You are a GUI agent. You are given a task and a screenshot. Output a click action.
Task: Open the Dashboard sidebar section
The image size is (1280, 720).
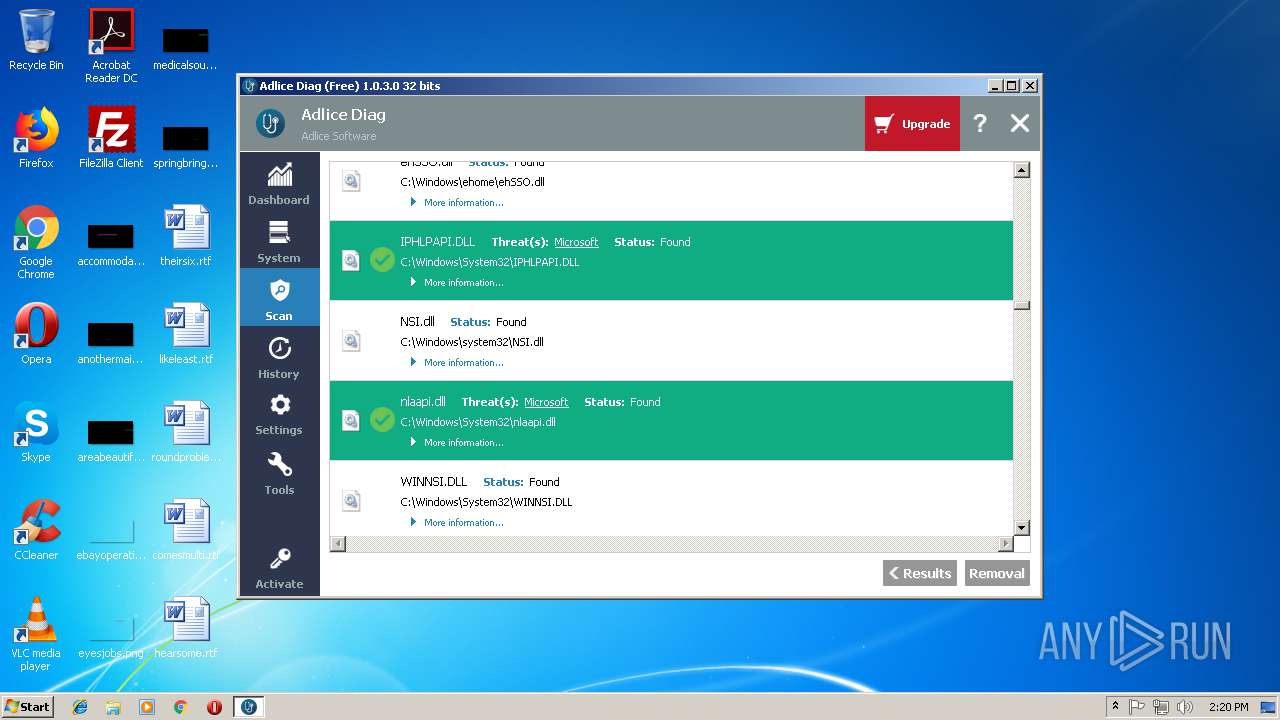pyautogui.click(x=279, y=184)
